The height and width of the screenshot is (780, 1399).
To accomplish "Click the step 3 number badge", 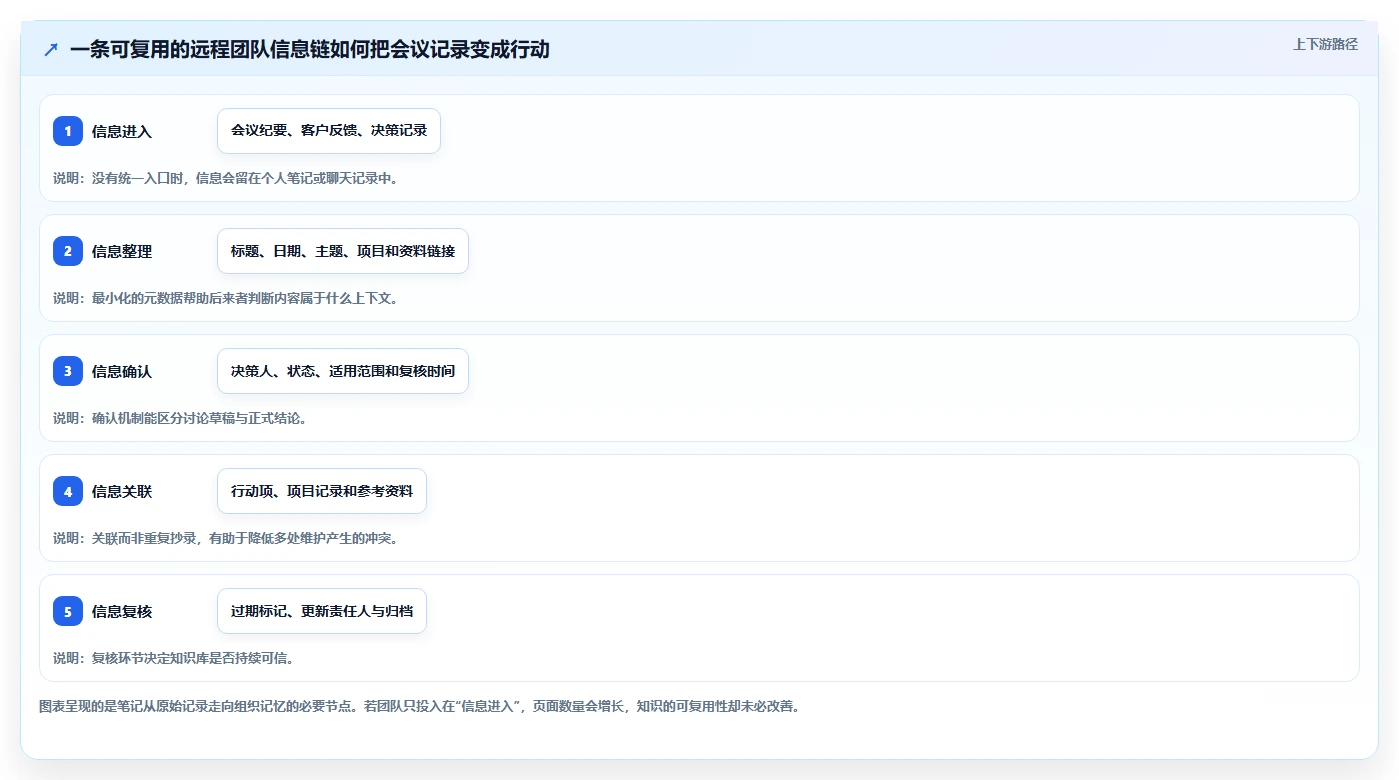I will (x=68, y=371).
